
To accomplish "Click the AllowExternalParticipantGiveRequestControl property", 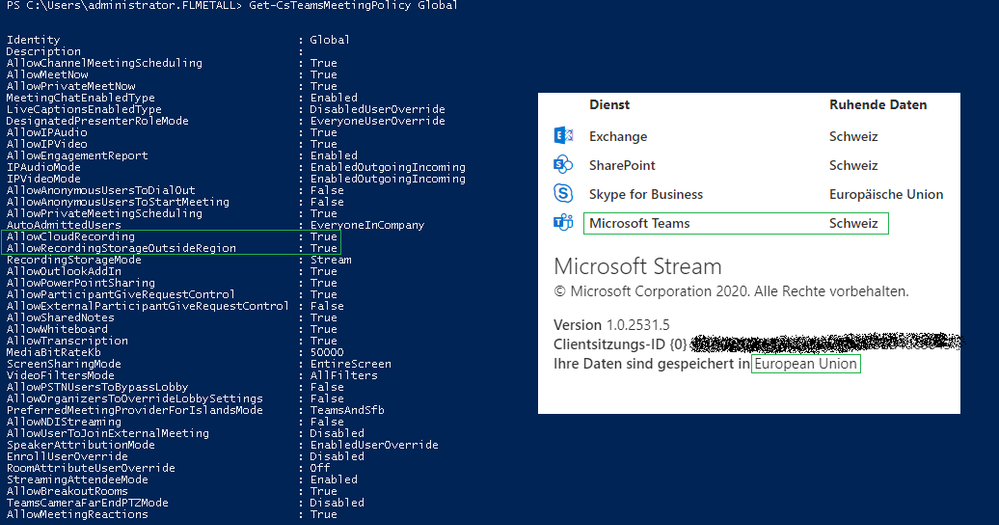I will [148, 306].
